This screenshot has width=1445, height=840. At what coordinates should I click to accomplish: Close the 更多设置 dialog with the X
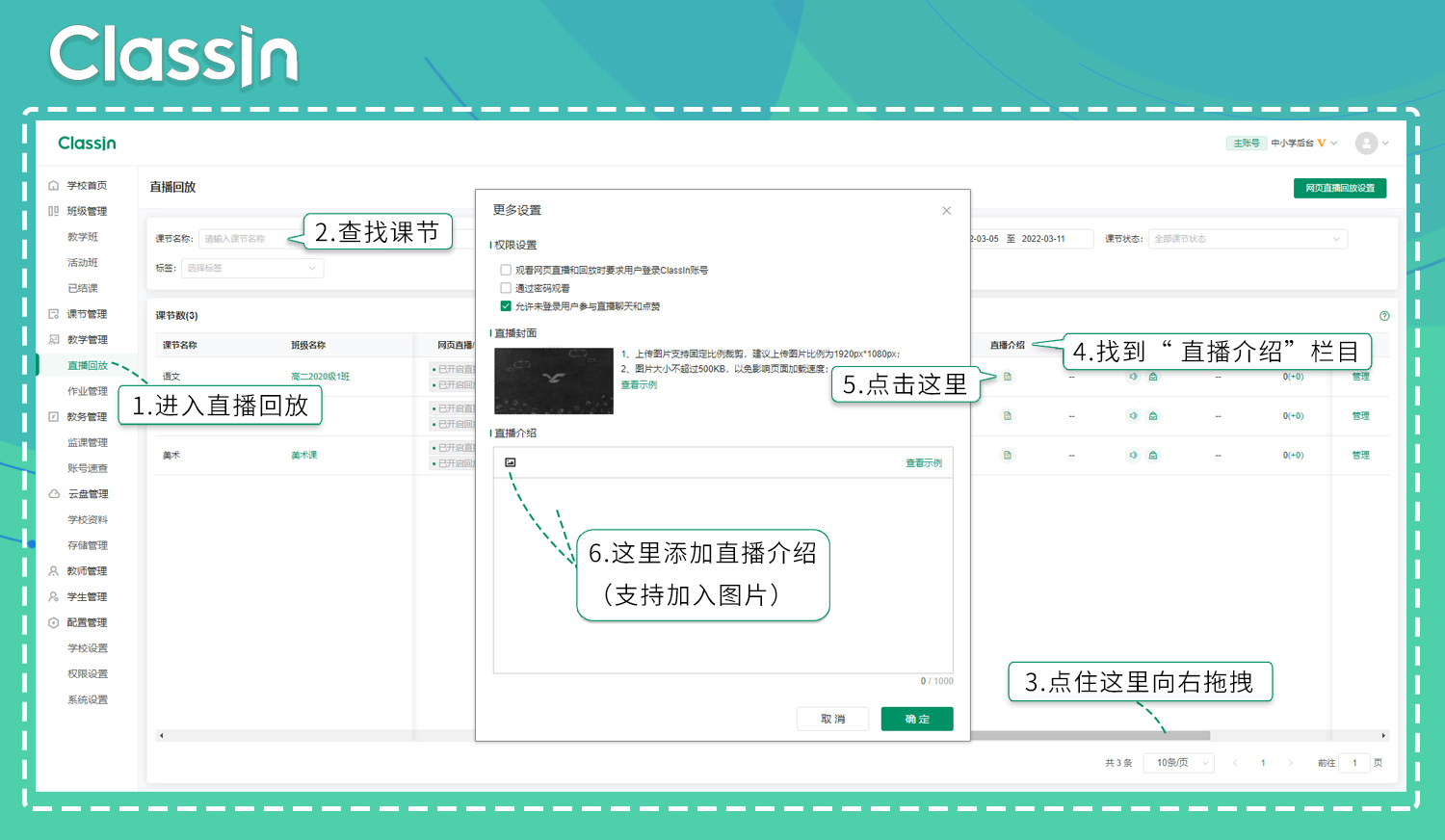(947, 211)
